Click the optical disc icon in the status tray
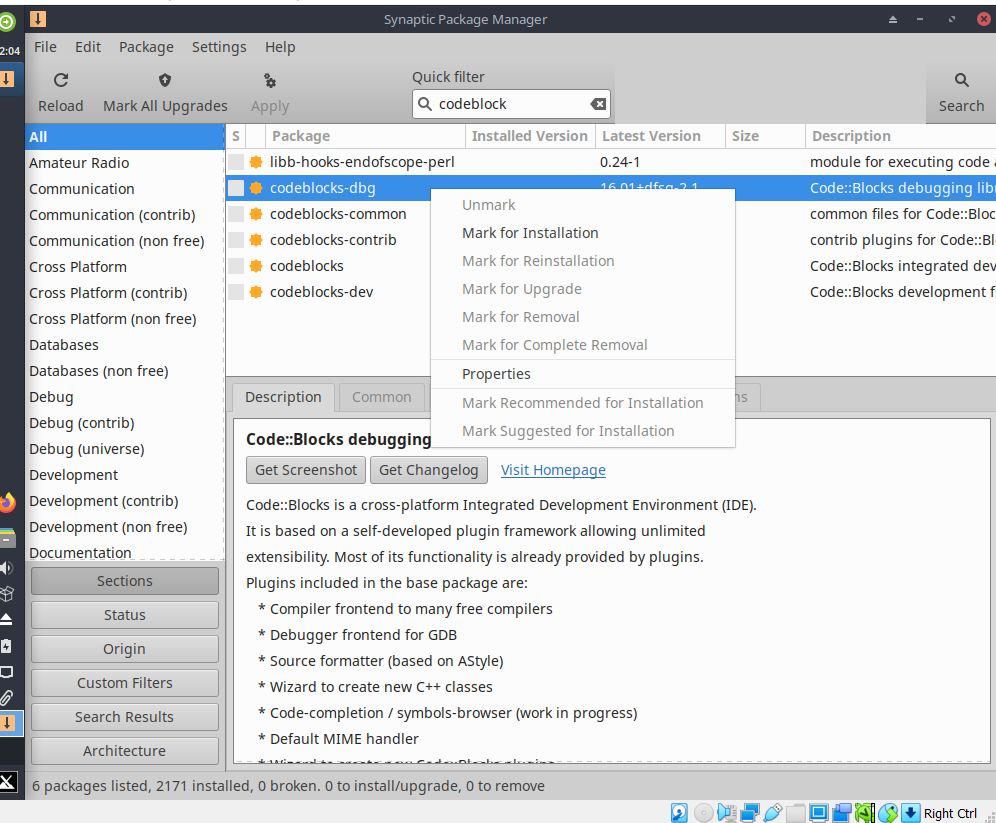This screenshot has height=823, width=996. (x=703, y=813)
